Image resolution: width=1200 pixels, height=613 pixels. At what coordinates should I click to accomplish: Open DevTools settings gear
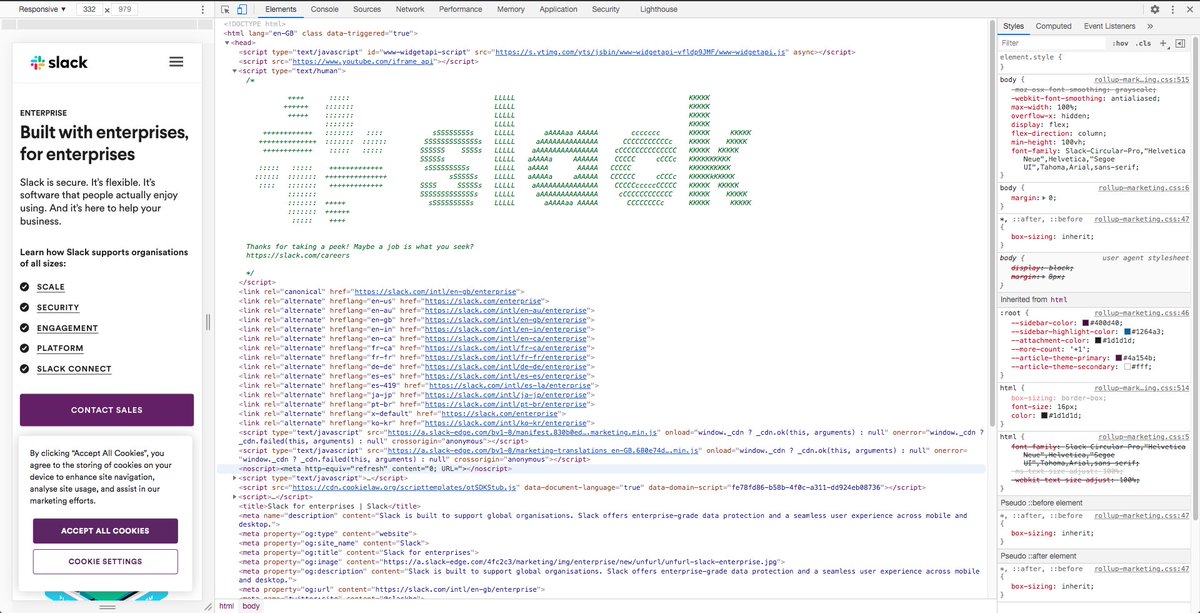pos(1154,9)
